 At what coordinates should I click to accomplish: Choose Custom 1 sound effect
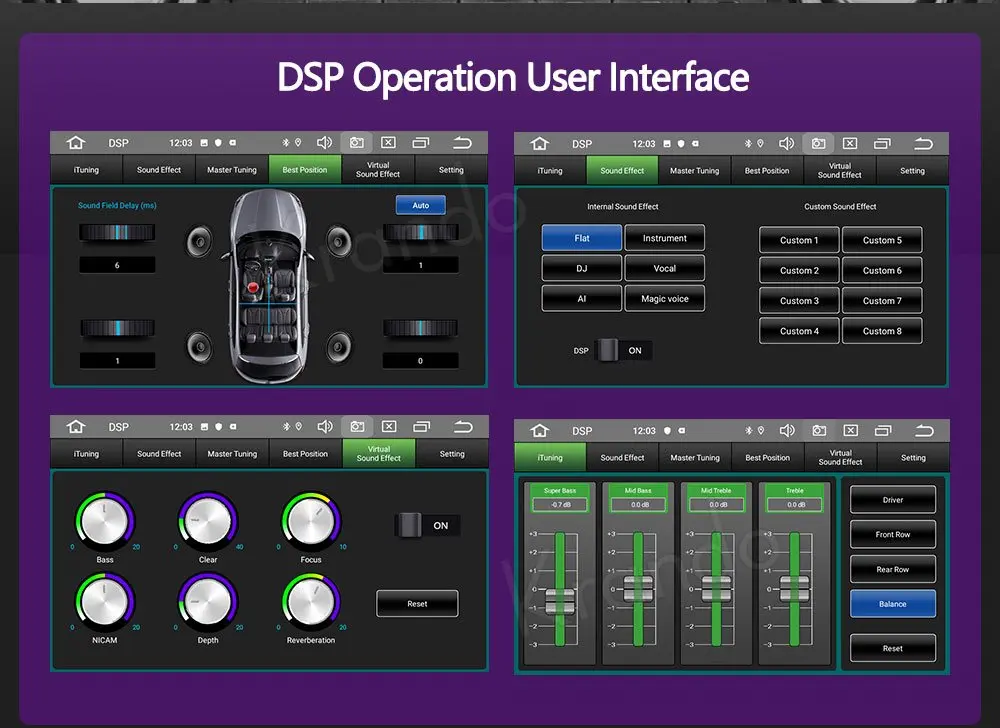click(799, 240)
